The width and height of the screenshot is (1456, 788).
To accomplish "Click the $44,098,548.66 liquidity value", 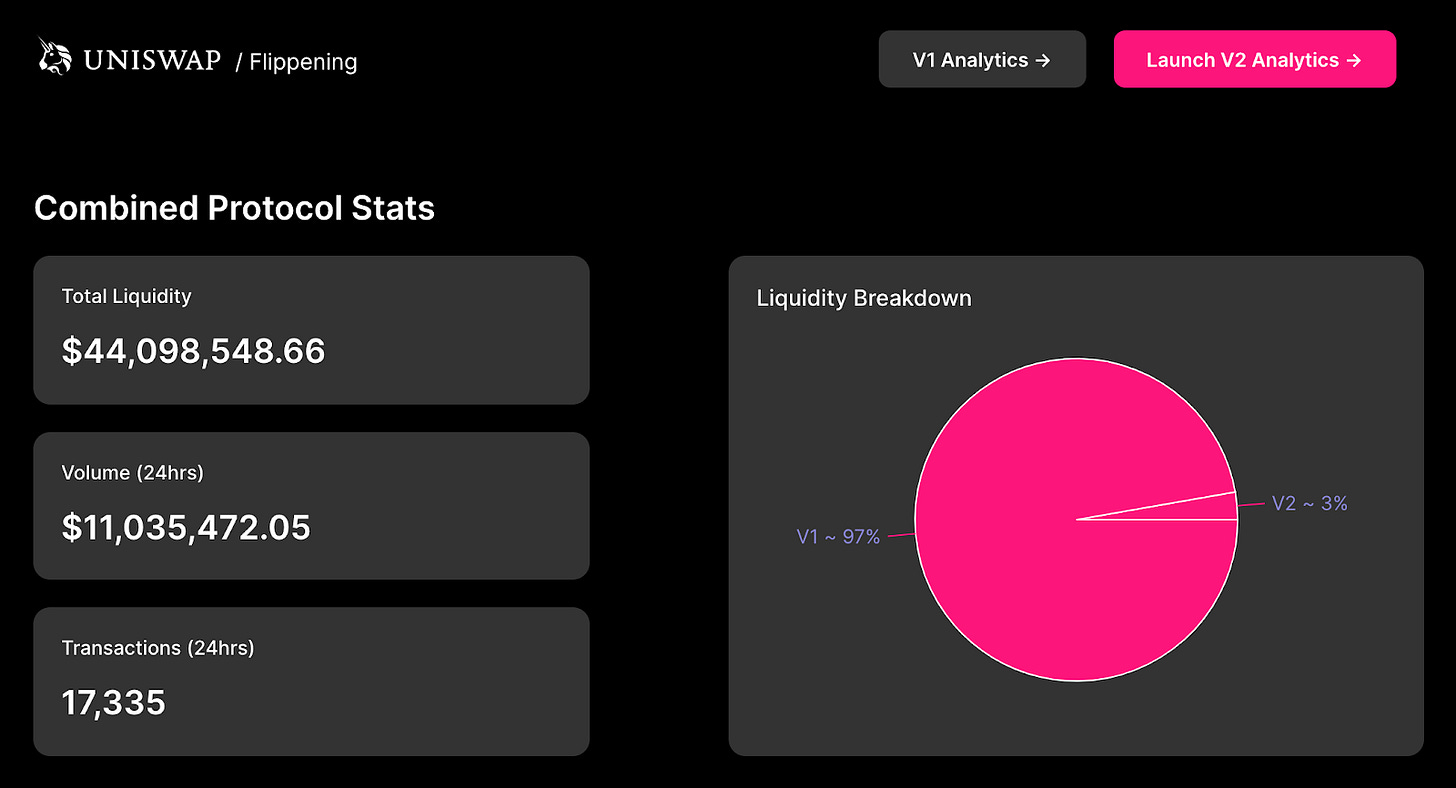I will 193,351.
